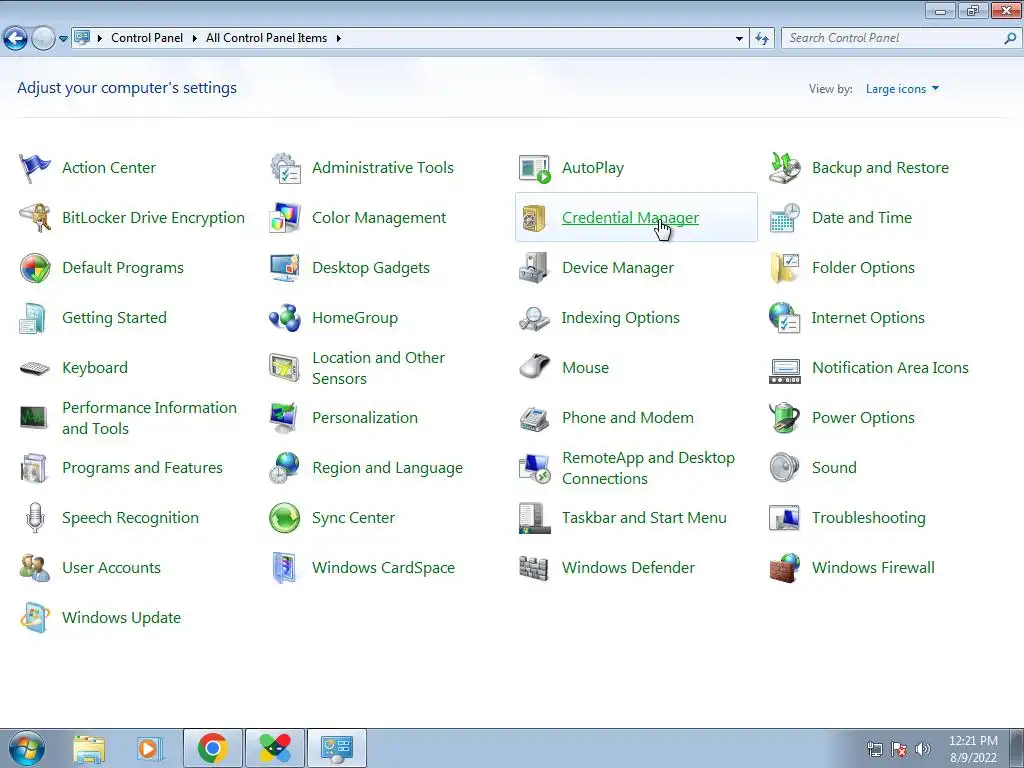Click the Back navigation button
The image size is (1024, 768).
[x=16, y=39]
